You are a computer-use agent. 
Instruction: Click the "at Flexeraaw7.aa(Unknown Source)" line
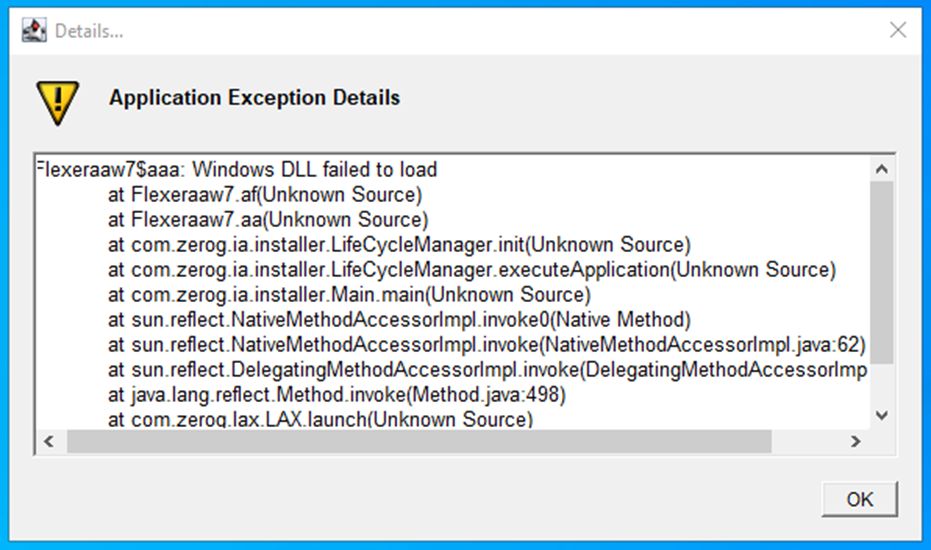pos(267,219)
